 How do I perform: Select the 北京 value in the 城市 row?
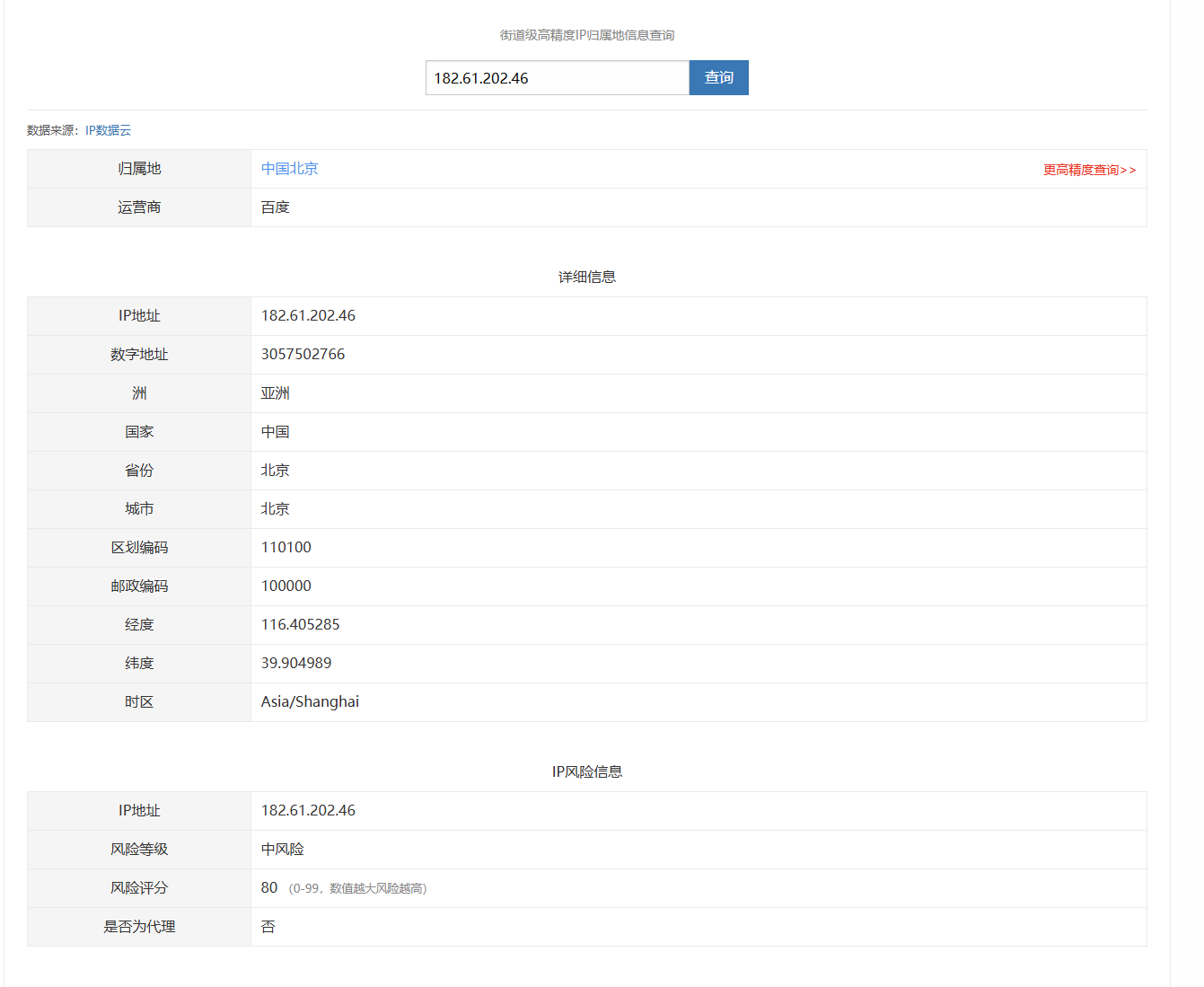click(276, 509)
